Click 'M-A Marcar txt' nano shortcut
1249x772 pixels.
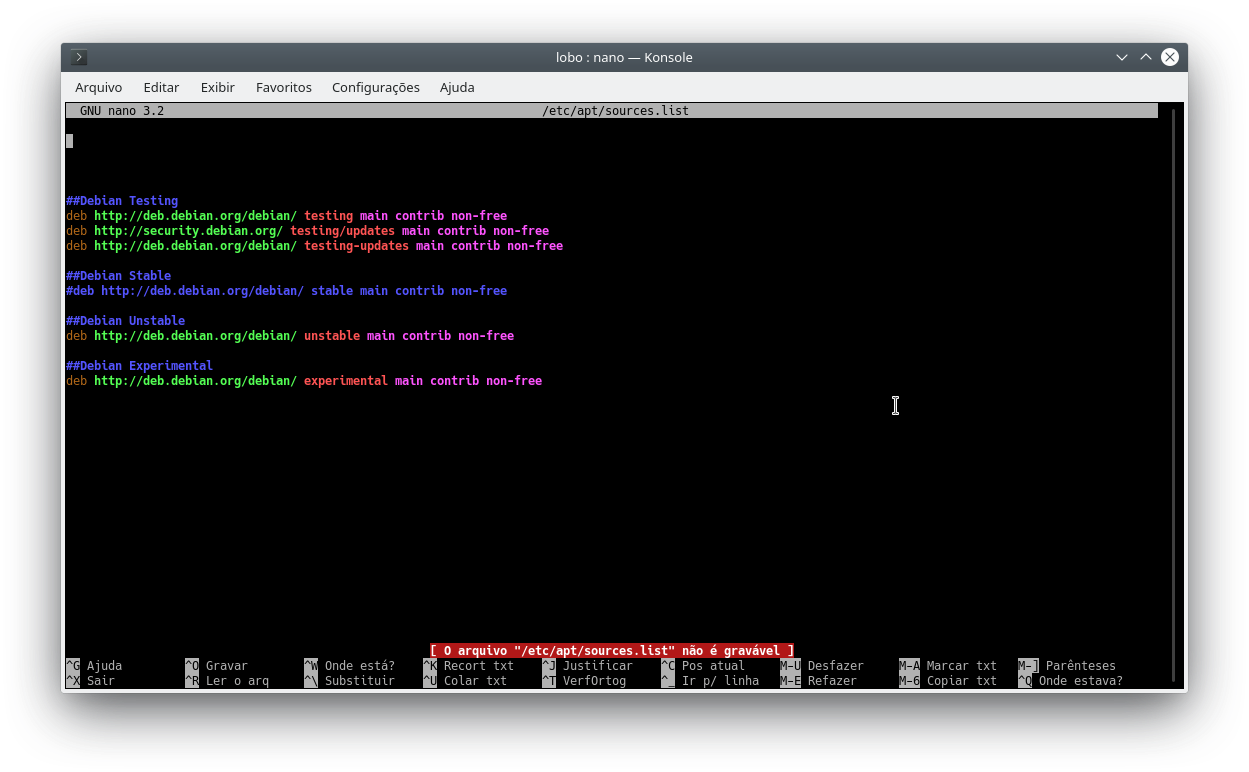click(948, 666)
